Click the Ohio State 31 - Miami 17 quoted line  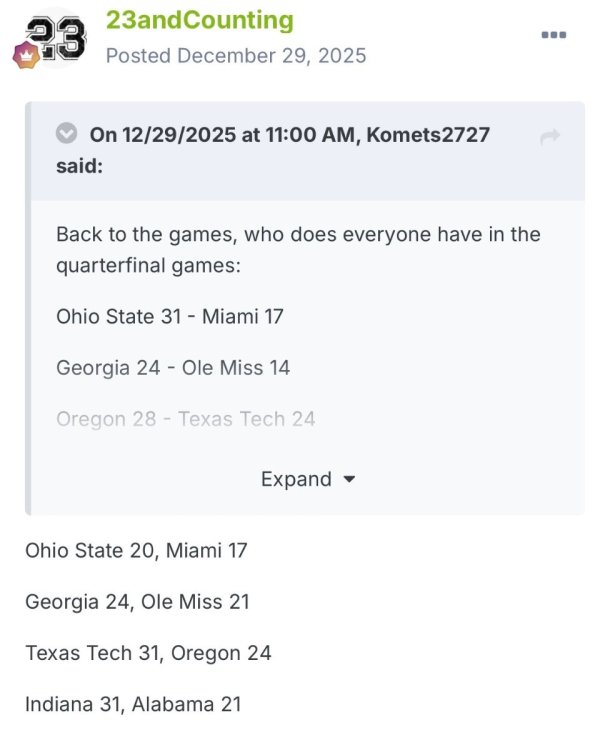(170, 317)
